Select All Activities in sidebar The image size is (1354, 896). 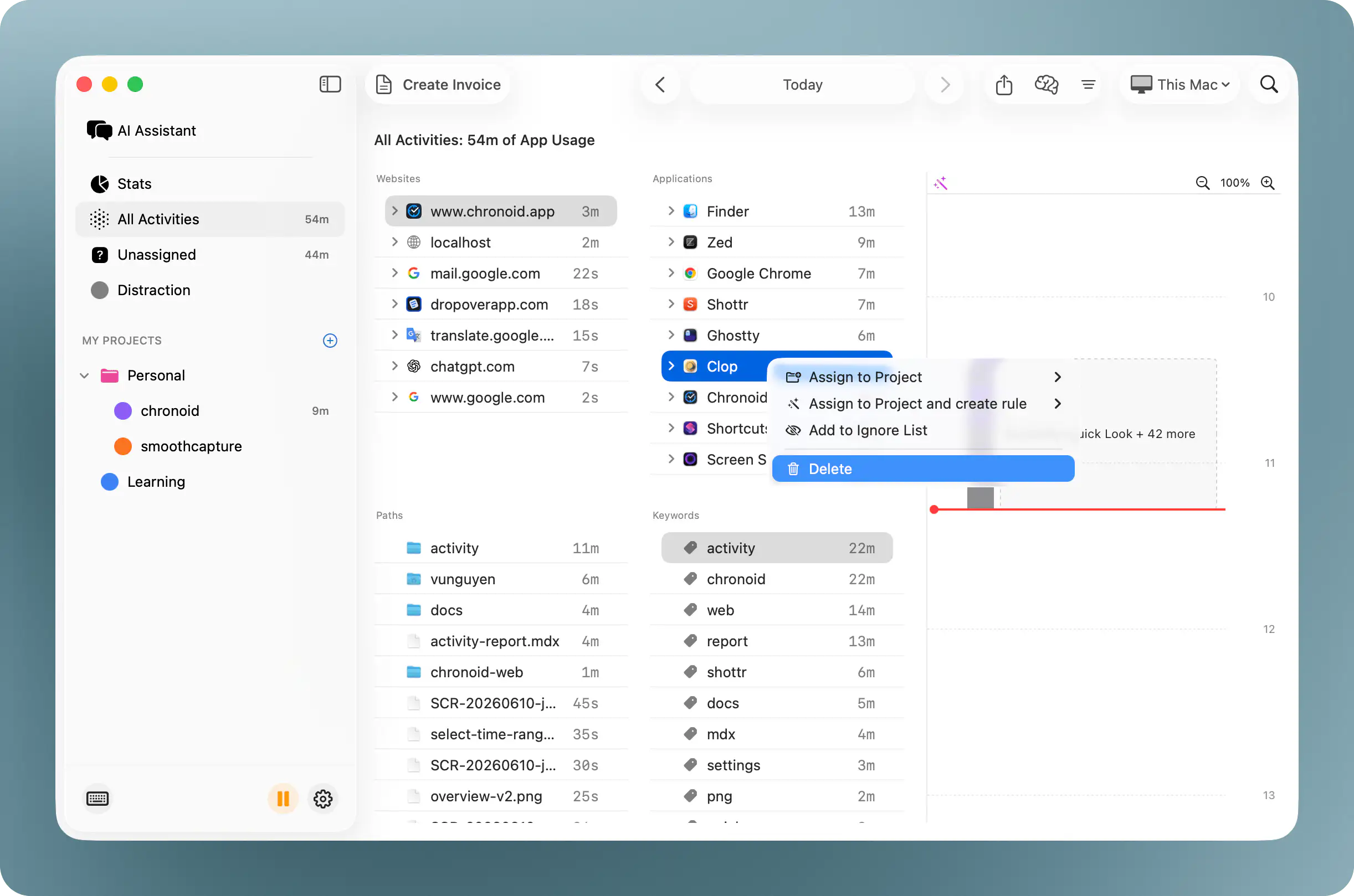point(210,219)
